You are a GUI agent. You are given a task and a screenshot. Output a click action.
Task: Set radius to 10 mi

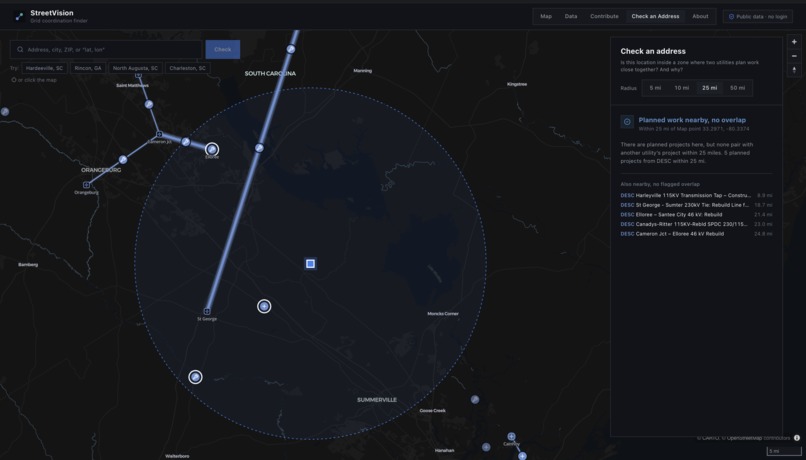tap(682, 88)
